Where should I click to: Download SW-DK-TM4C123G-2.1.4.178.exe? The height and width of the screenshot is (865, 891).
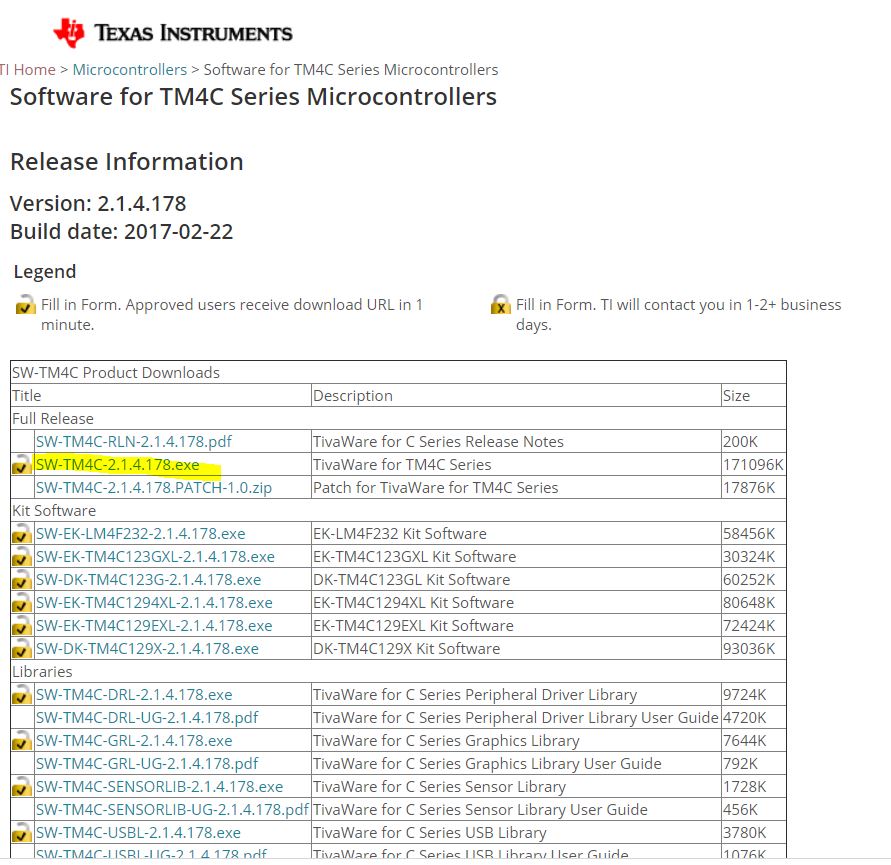pyautogui.click(x=148, y=580)
